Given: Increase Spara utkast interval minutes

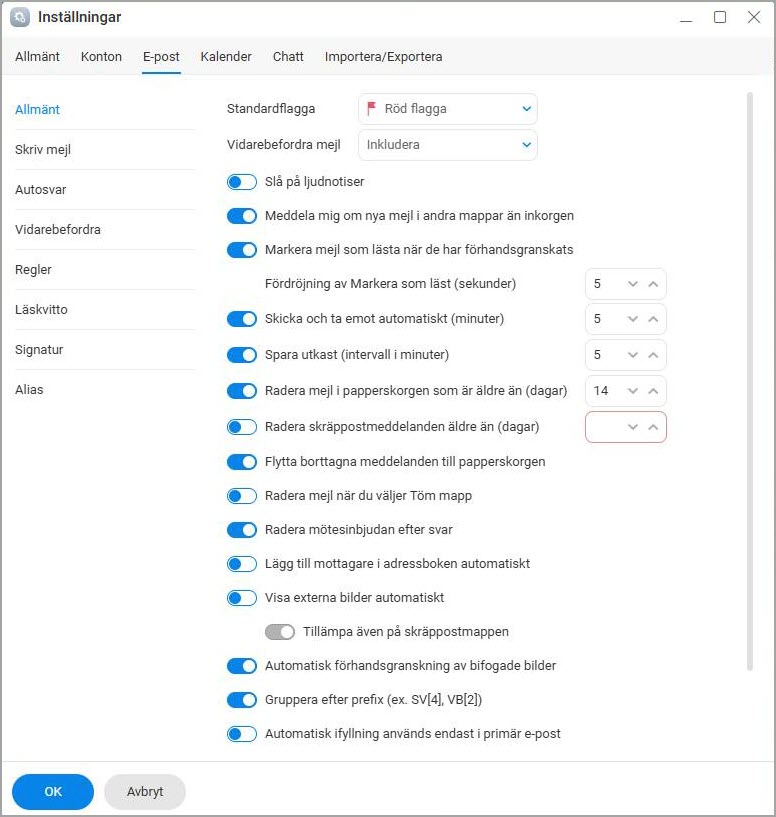Looking at the screenshot, I should click(653, 355).
